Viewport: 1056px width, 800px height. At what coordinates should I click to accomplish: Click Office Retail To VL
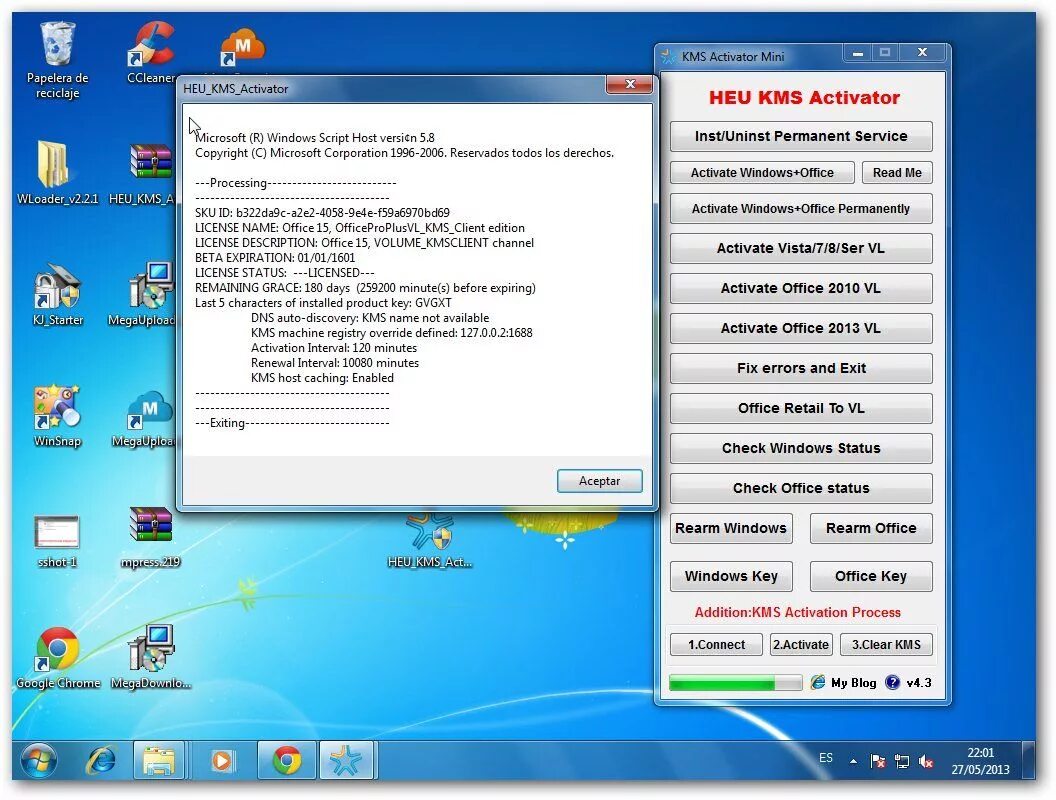[x=801, y=408]
